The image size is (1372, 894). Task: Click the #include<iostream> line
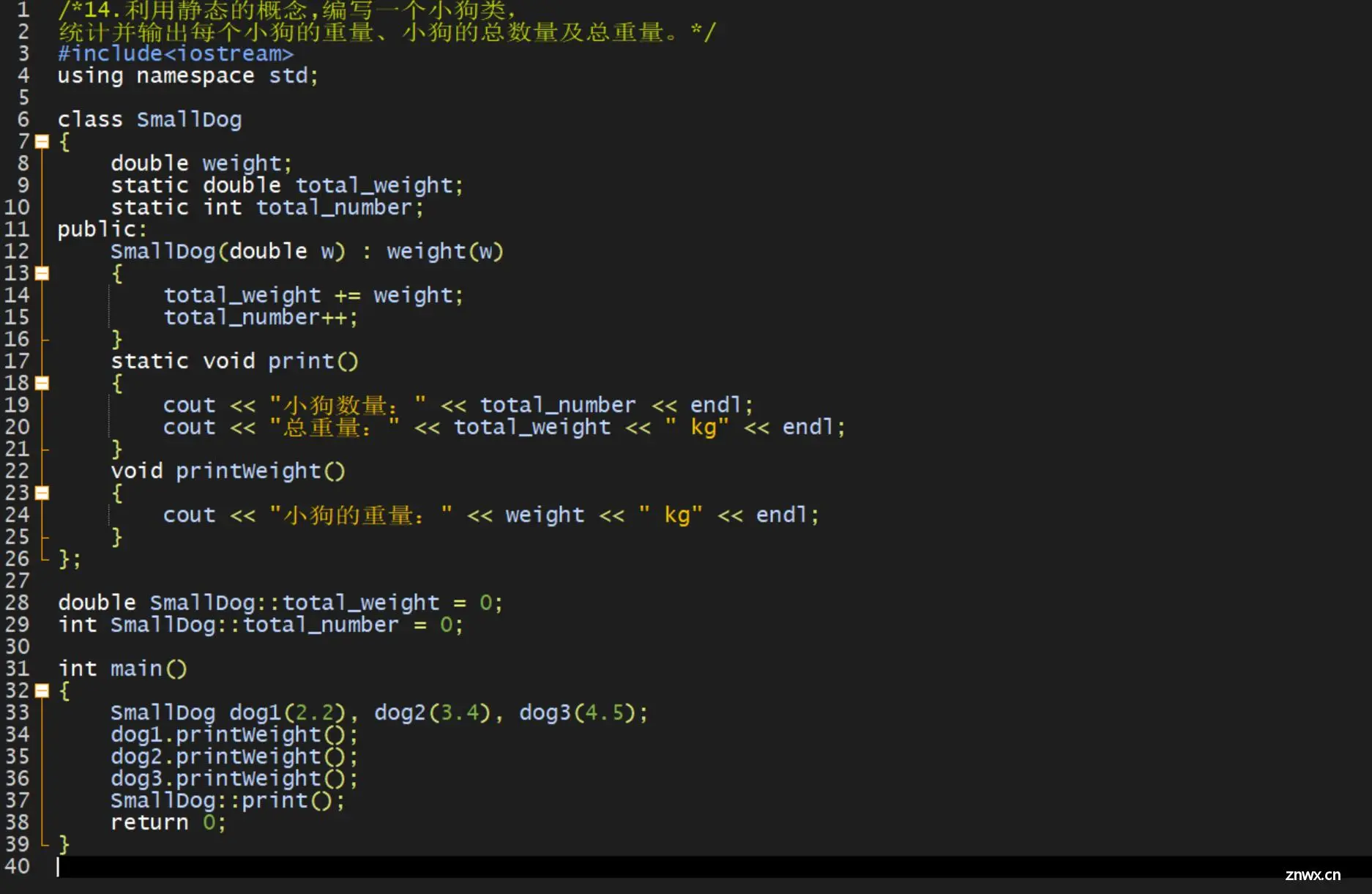coord(176,53)
